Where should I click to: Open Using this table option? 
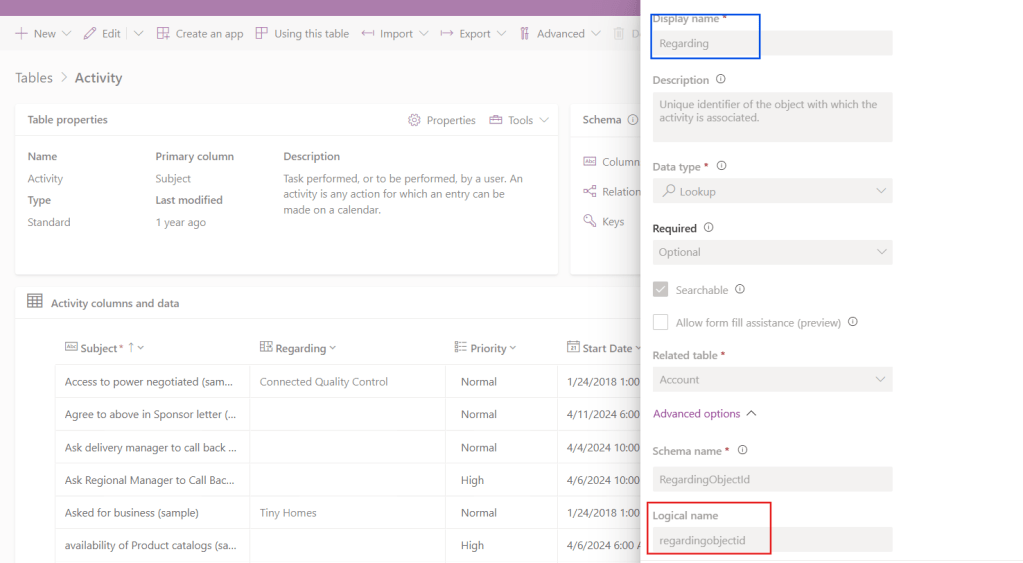point(302,33)
